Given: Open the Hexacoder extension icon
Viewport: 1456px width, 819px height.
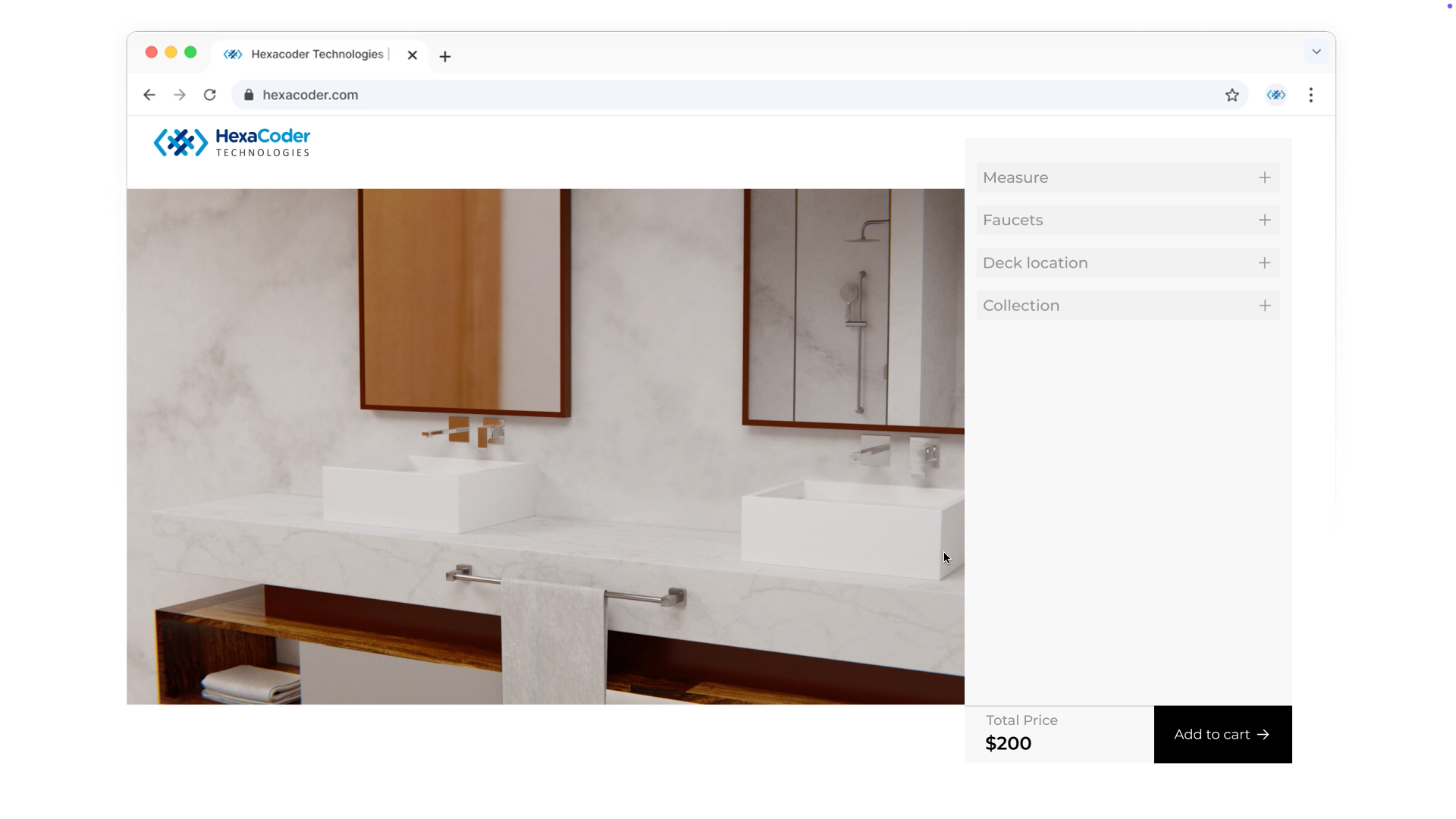Looking at the screenshot, I should tap(1276, 95).
